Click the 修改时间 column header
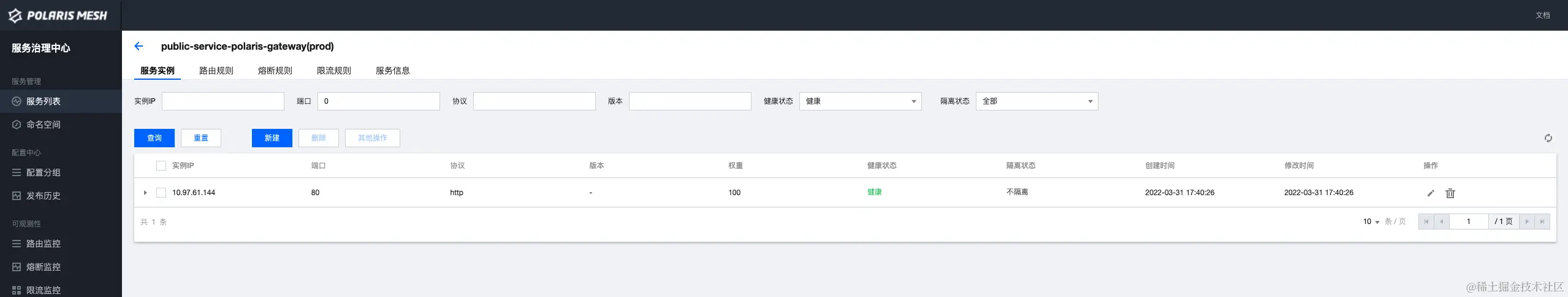The height and width of the screenshot is (297, 1568). point(1299,166)
